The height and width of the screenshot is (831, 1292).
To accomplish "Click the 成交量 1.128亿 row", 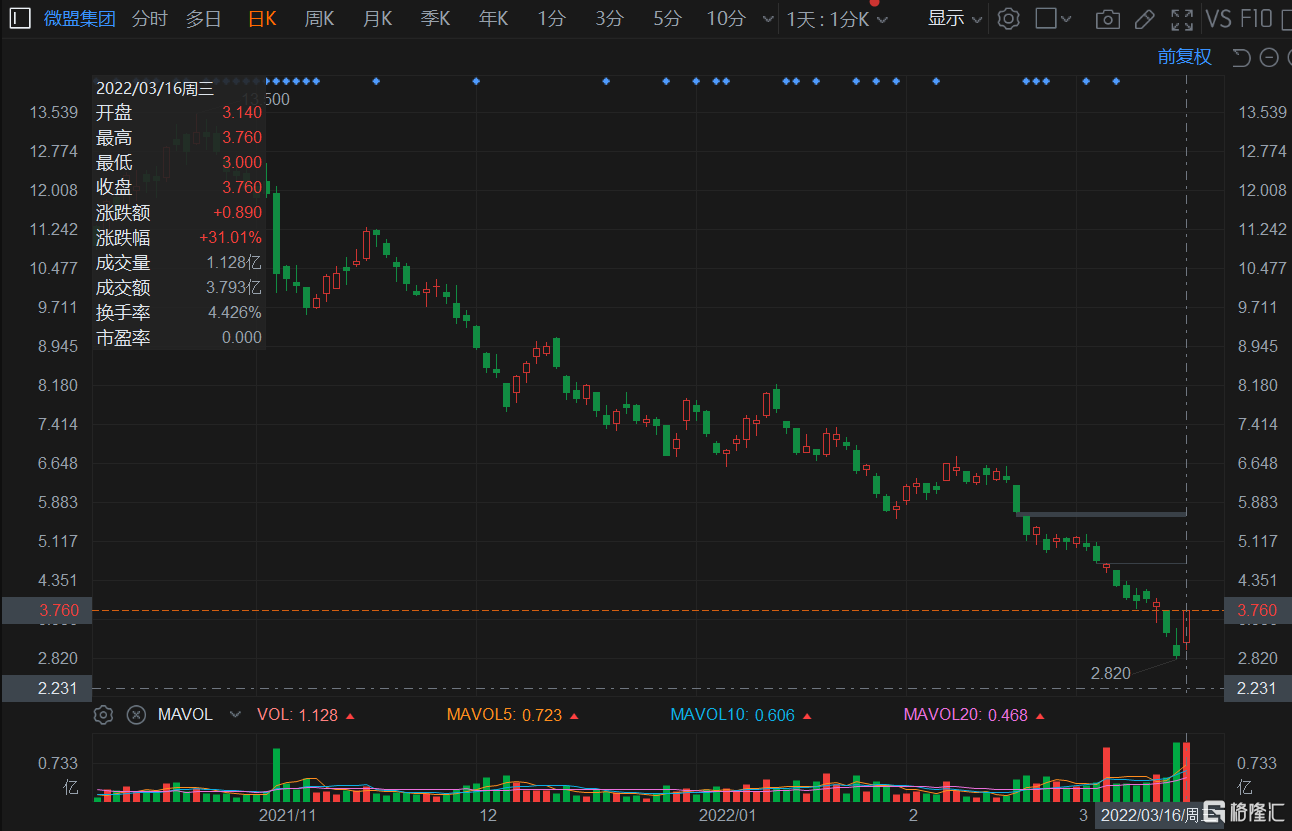I will click(x=179, y=263).
